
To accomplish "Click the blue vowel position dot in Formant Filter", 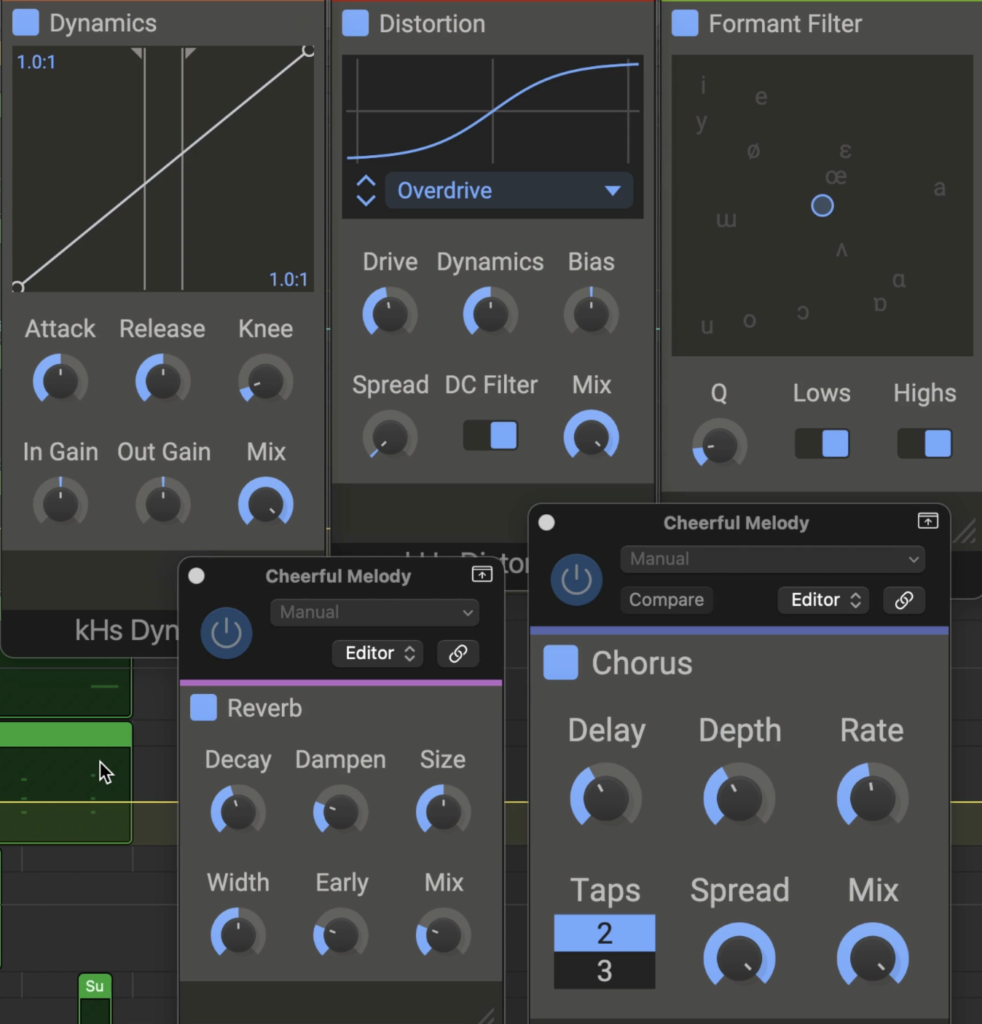I will (x=822, y=206).
